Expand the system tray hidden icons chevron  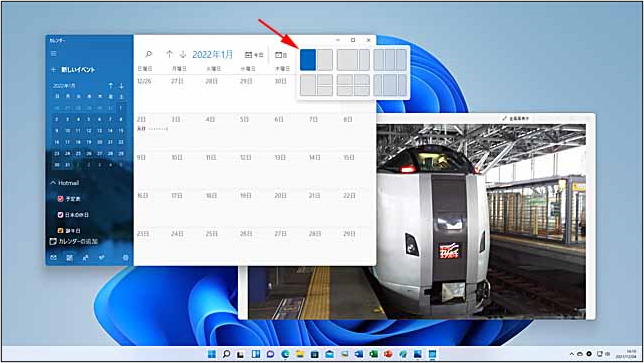(x=571, y=354)
